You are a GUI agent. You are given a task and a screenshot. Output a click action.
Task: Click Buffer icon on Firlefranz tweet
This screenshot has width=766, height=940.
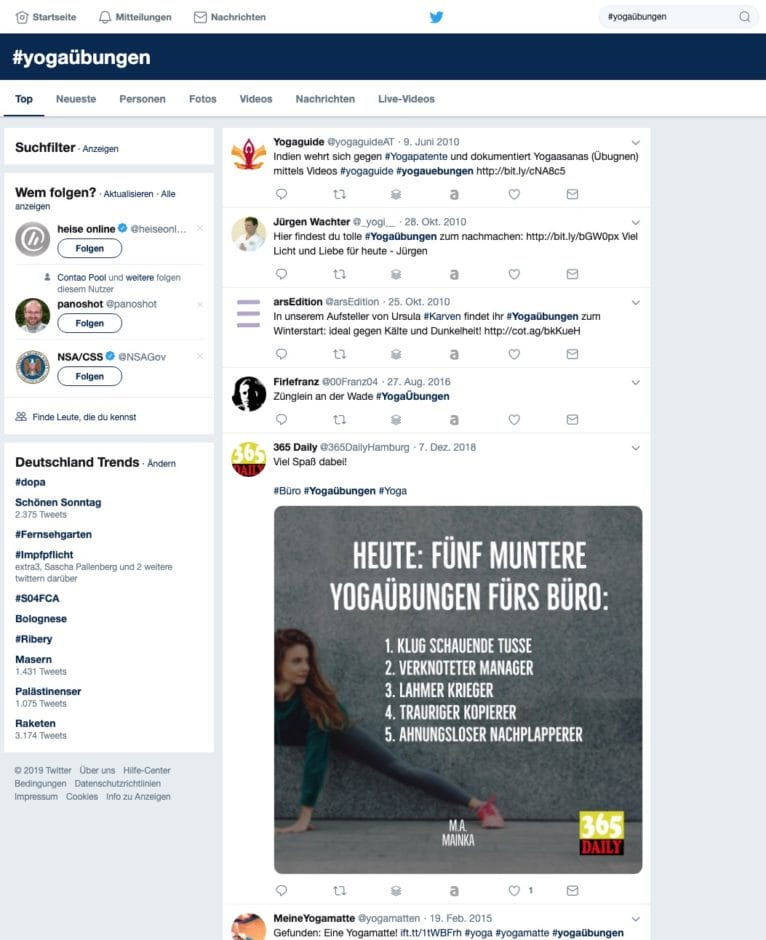396,420
